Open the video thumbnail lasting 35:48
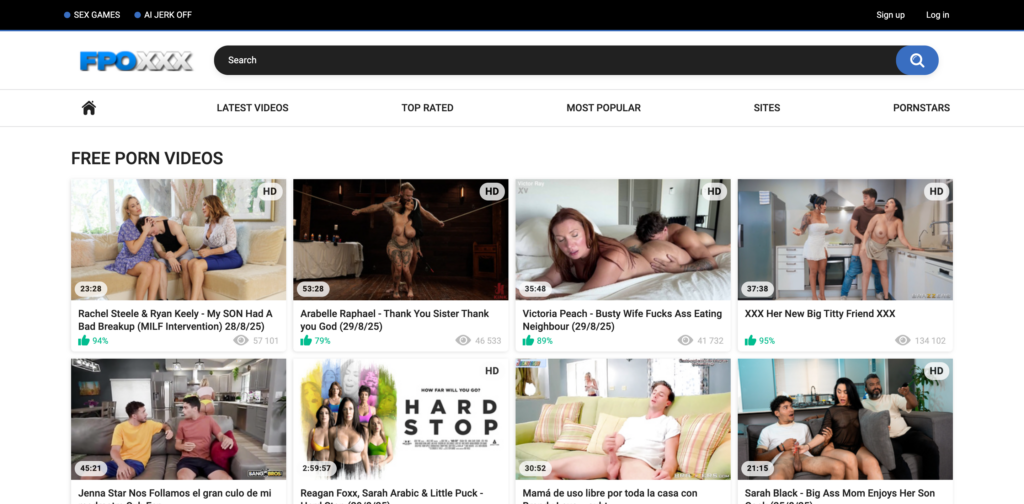Image resolution: width=1024 pixels, height=504 pixels. (x=623, y=240)
